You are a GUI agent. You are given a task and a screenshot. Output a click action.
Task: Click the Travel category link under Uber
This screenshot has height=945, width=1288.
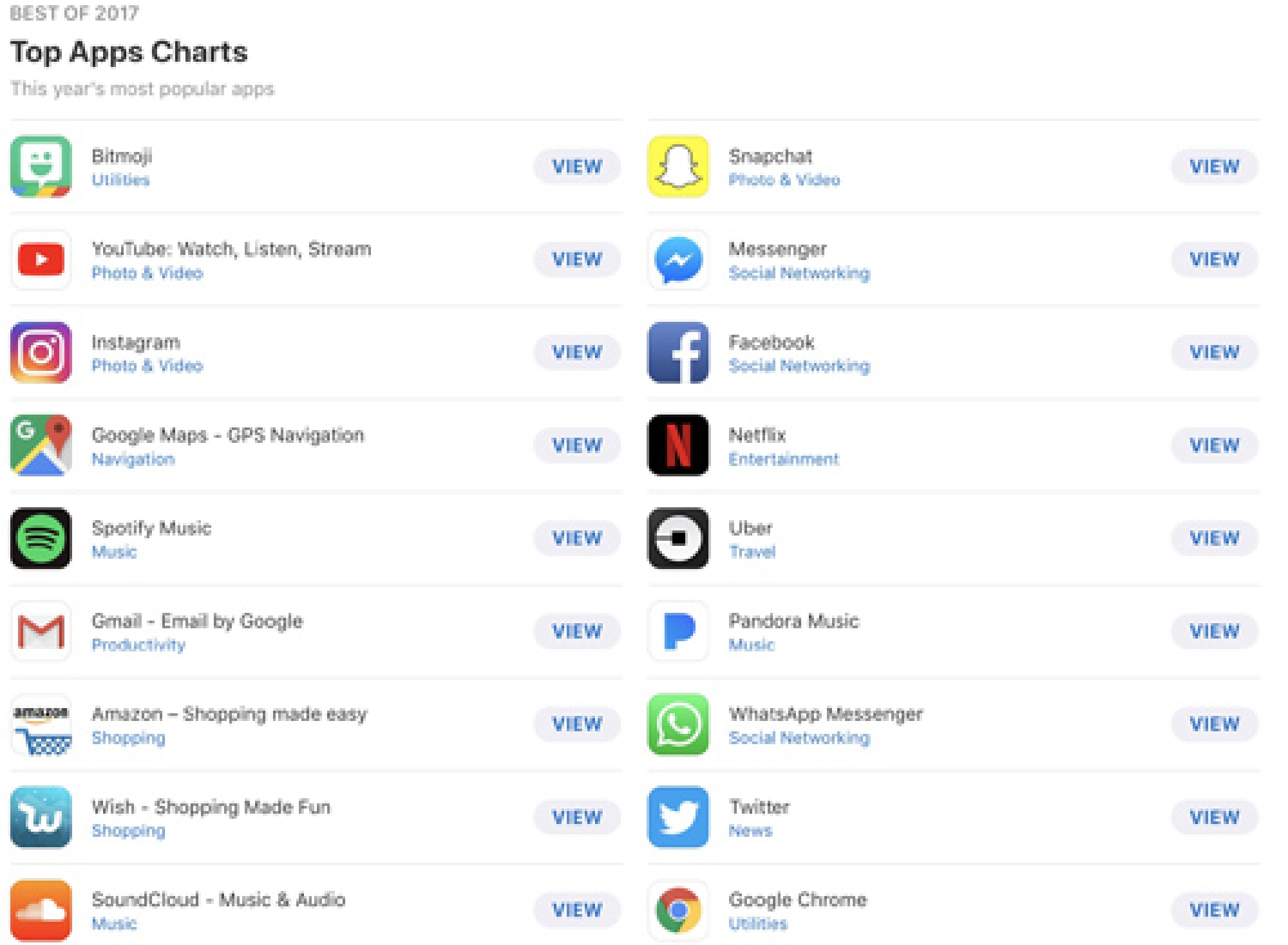pyautogui.click(x=752, y=552)
